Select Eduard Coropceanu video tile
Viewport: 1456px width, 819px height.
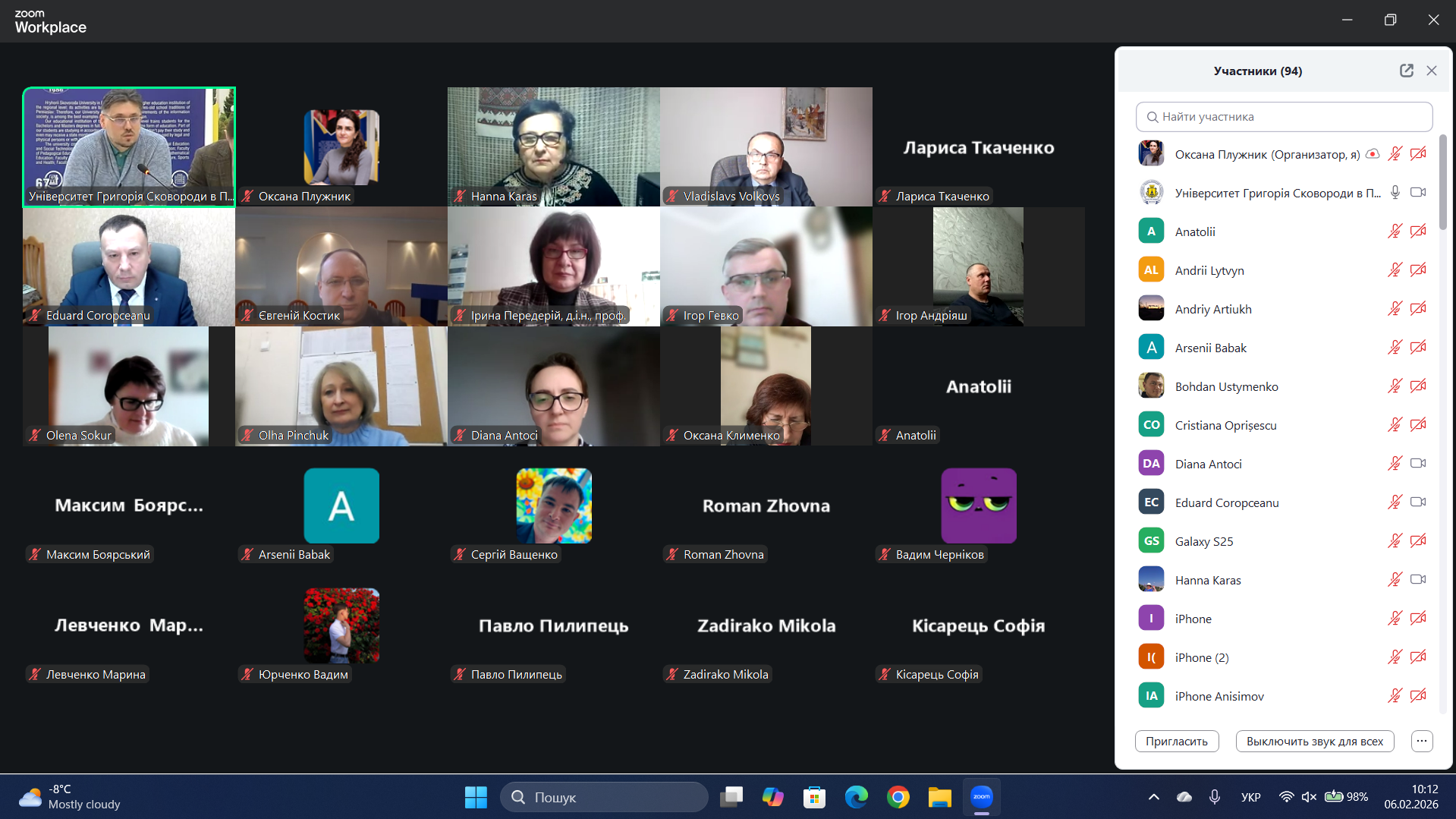point(129,266)
